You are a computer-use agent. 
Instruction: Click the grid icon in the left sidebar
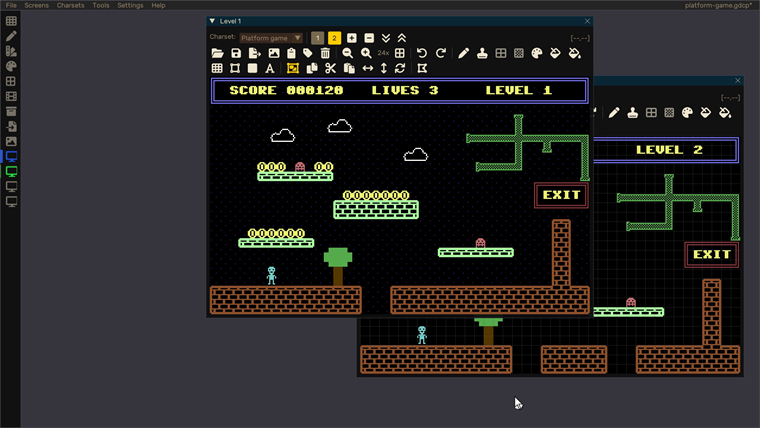11,21
